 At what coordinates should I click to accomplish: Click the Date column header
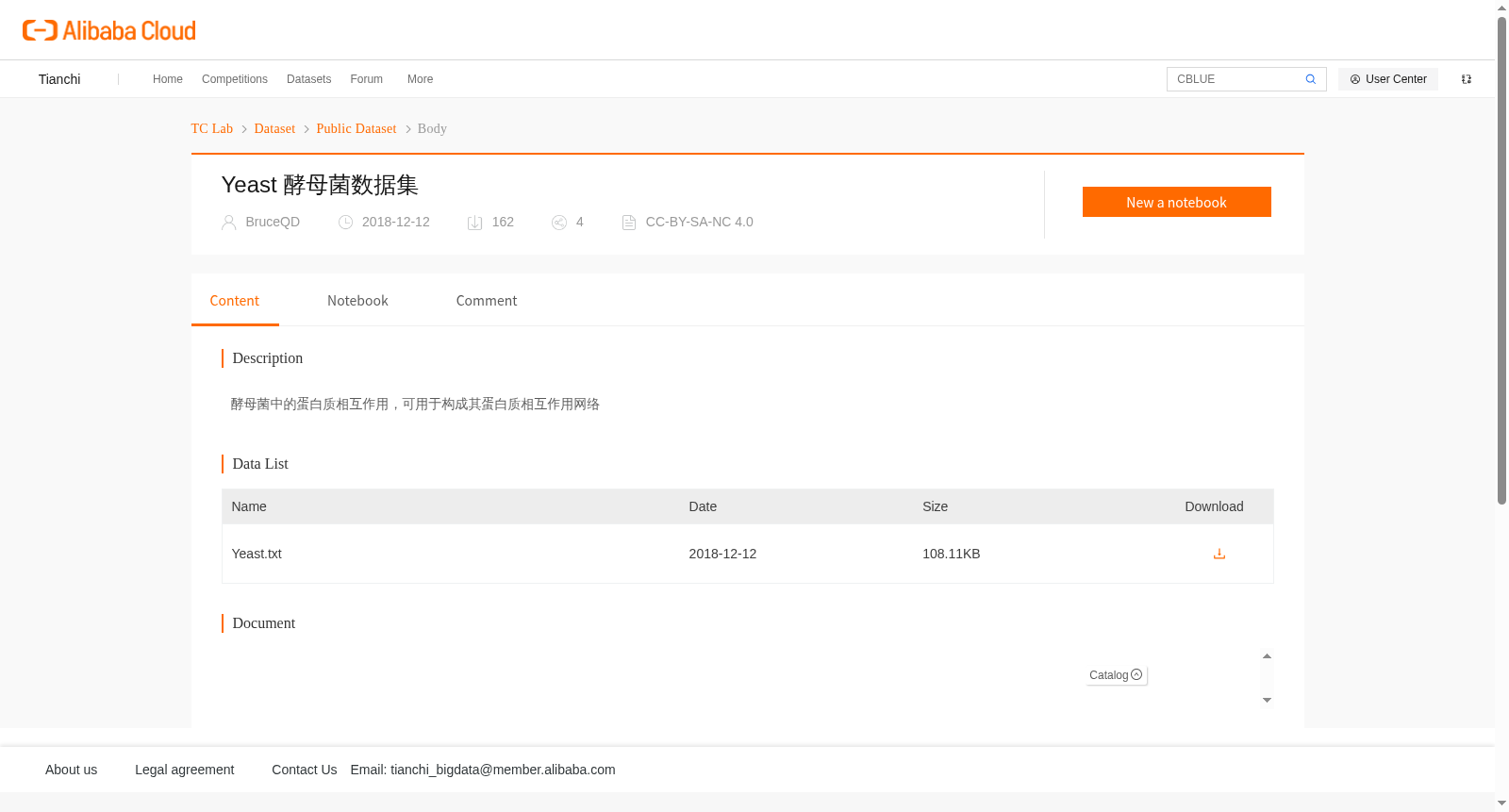(703, 506)
